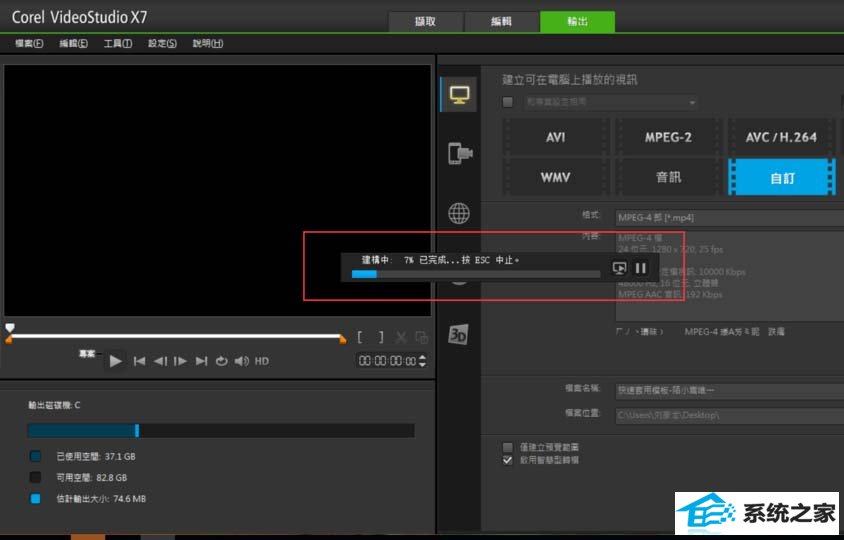Choose the 自訂 (Custom) output format
This screenshot has width=844, height=540.
(x=782, y=177)
